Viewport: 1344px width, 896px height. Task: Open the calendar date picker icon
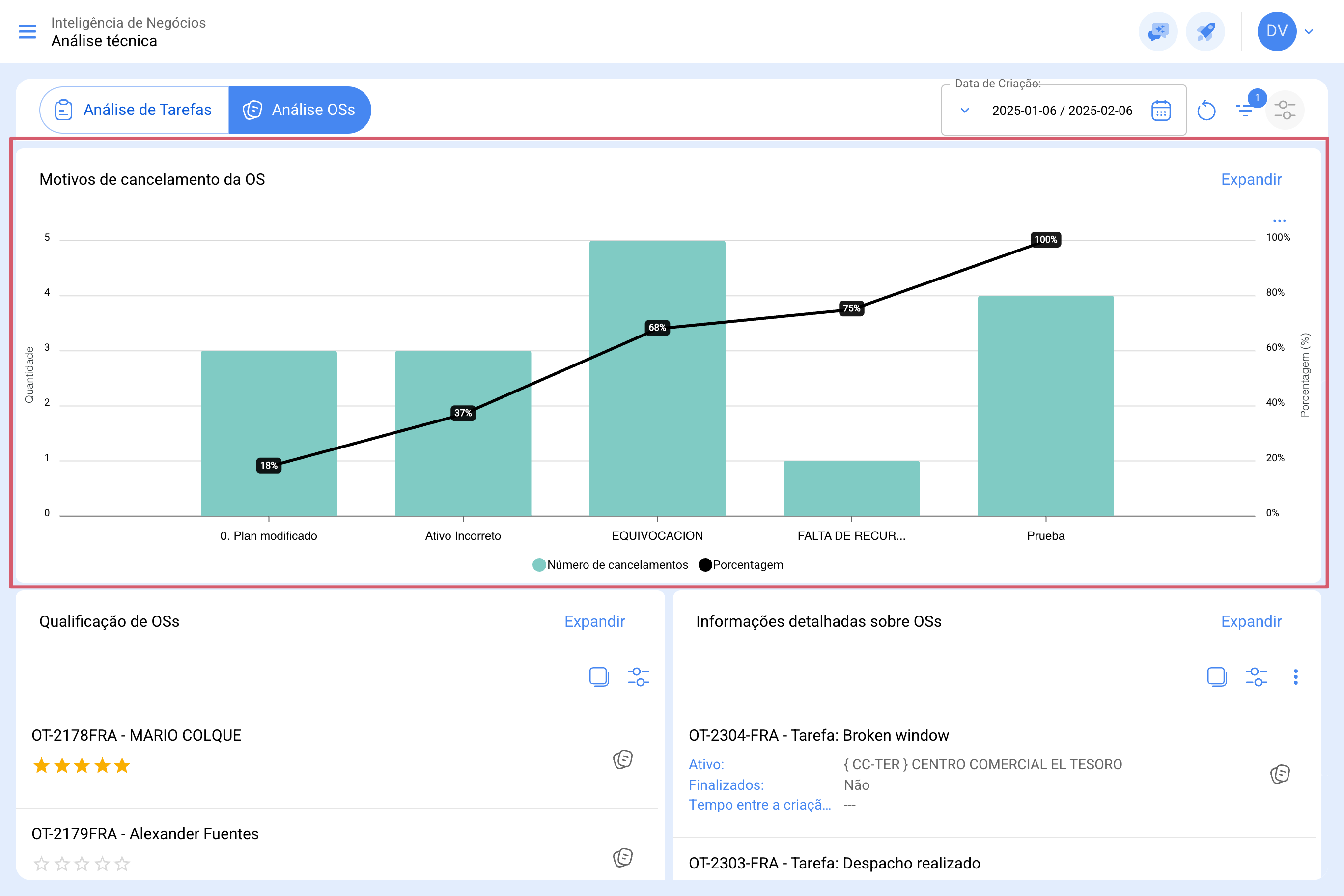click(1161, 111)
